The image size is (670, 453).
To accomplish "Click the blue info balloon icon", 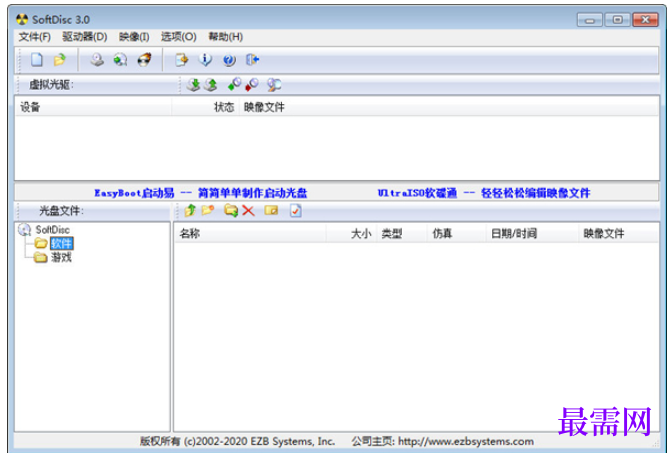I will click(206, 59).
